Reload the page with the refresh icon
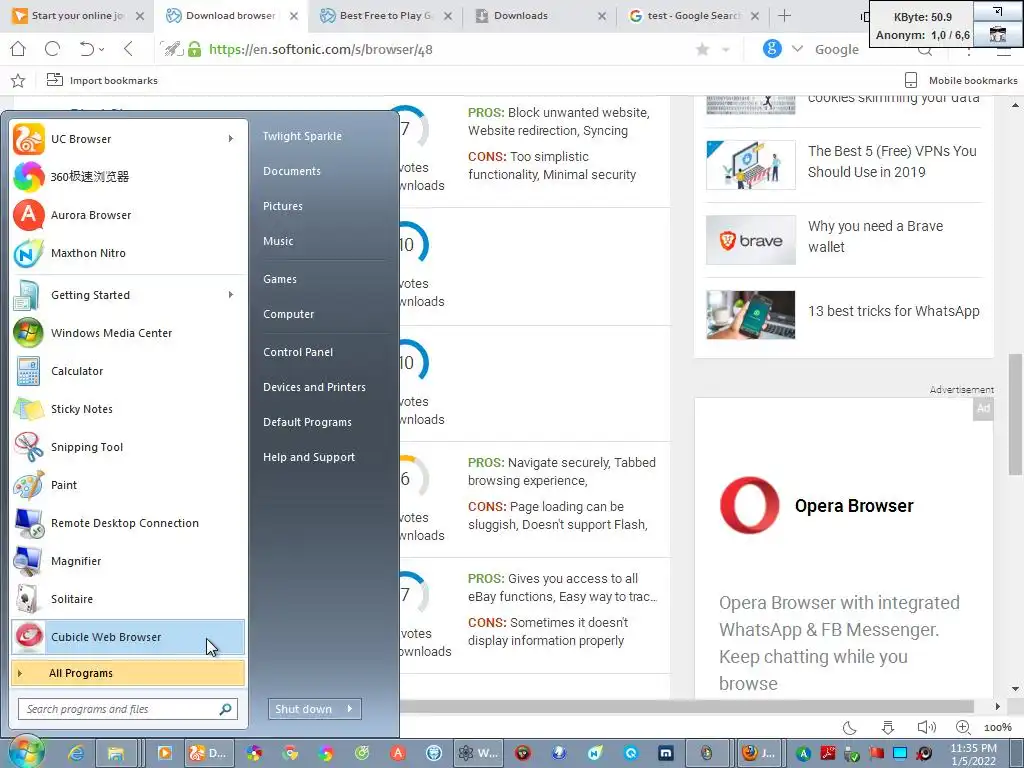 click(x=52, y=49)
